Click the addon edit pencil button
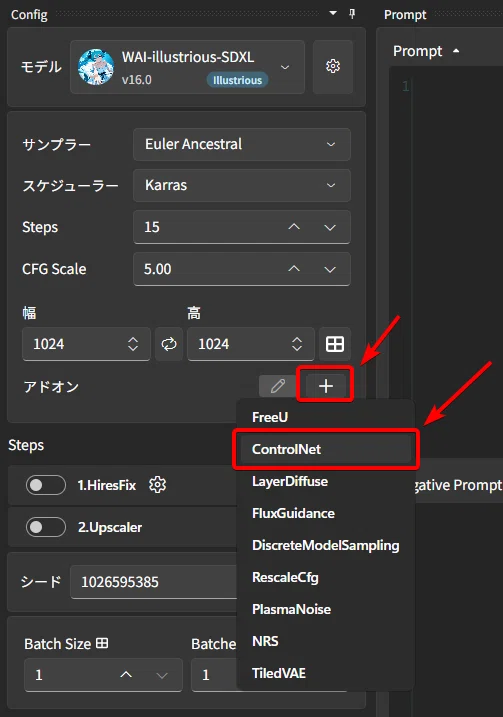This screenshot has width=503, height=717. coord(278,386)
